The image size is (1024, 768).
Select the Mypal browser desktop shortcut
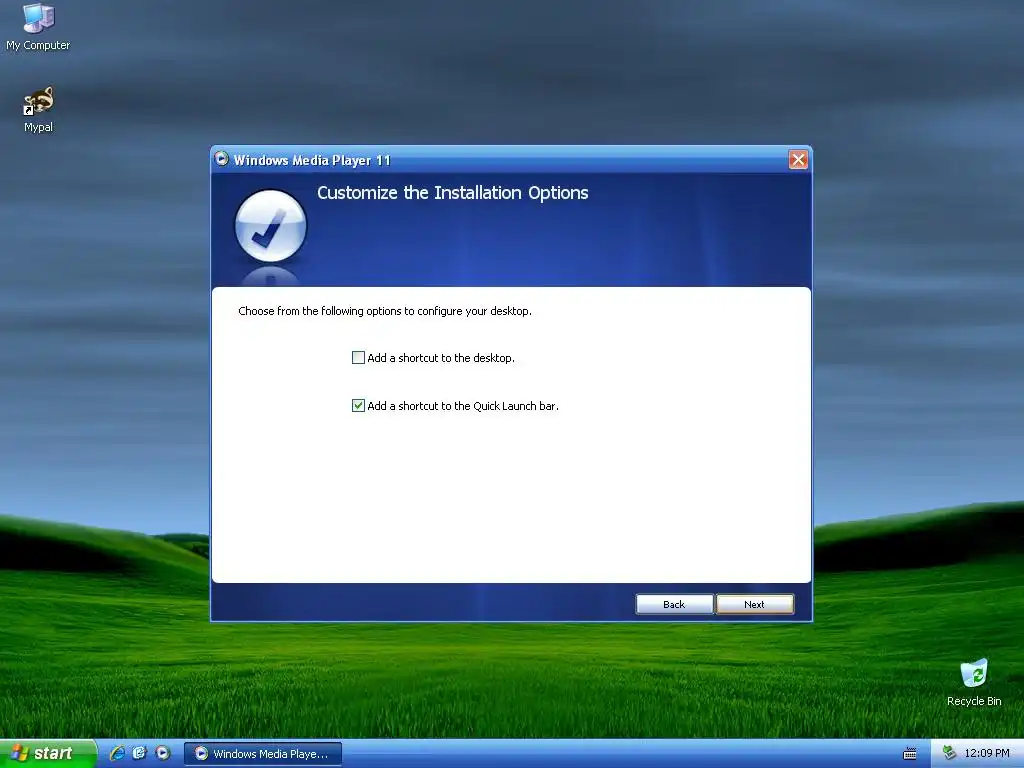(38, 110)
